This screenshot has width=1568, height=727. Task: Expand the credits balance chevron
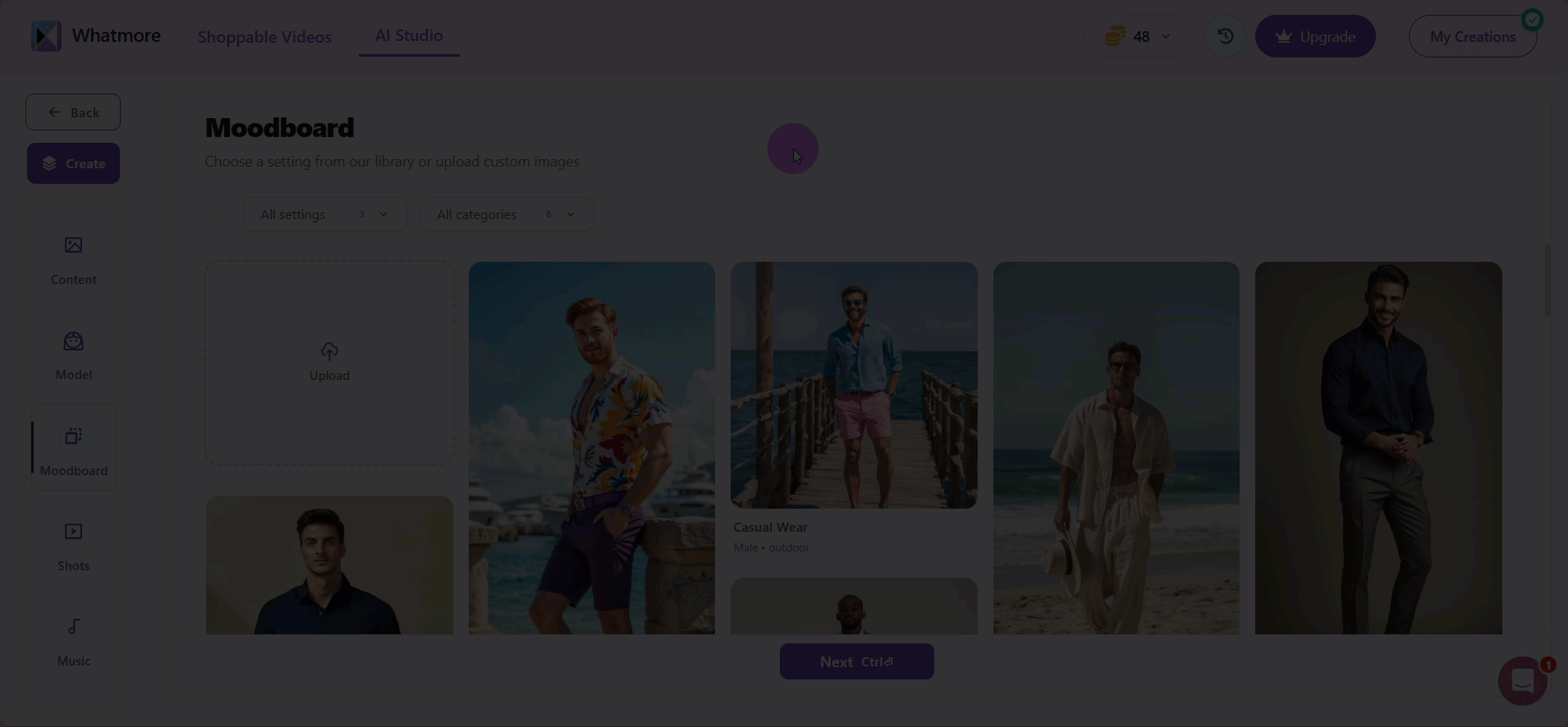coord(1166,36)
